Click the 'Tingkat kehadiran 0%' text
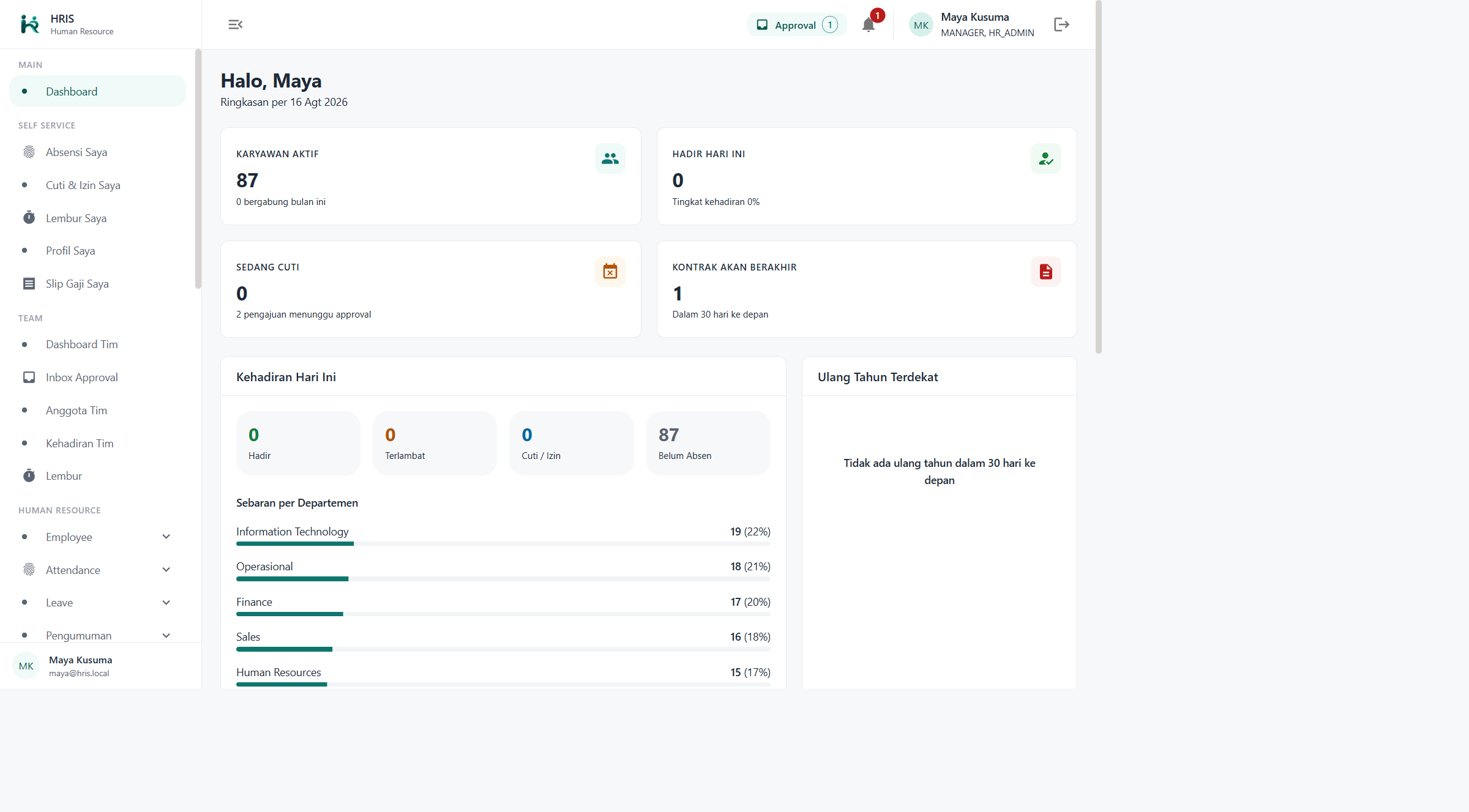The width and height of the screenshot is (1469, 812). [716, 202]
